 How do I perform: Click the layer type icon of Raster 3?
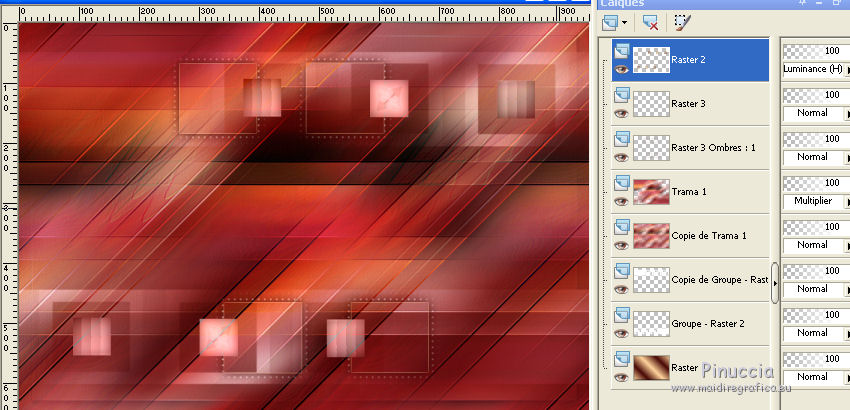(622, 95)
